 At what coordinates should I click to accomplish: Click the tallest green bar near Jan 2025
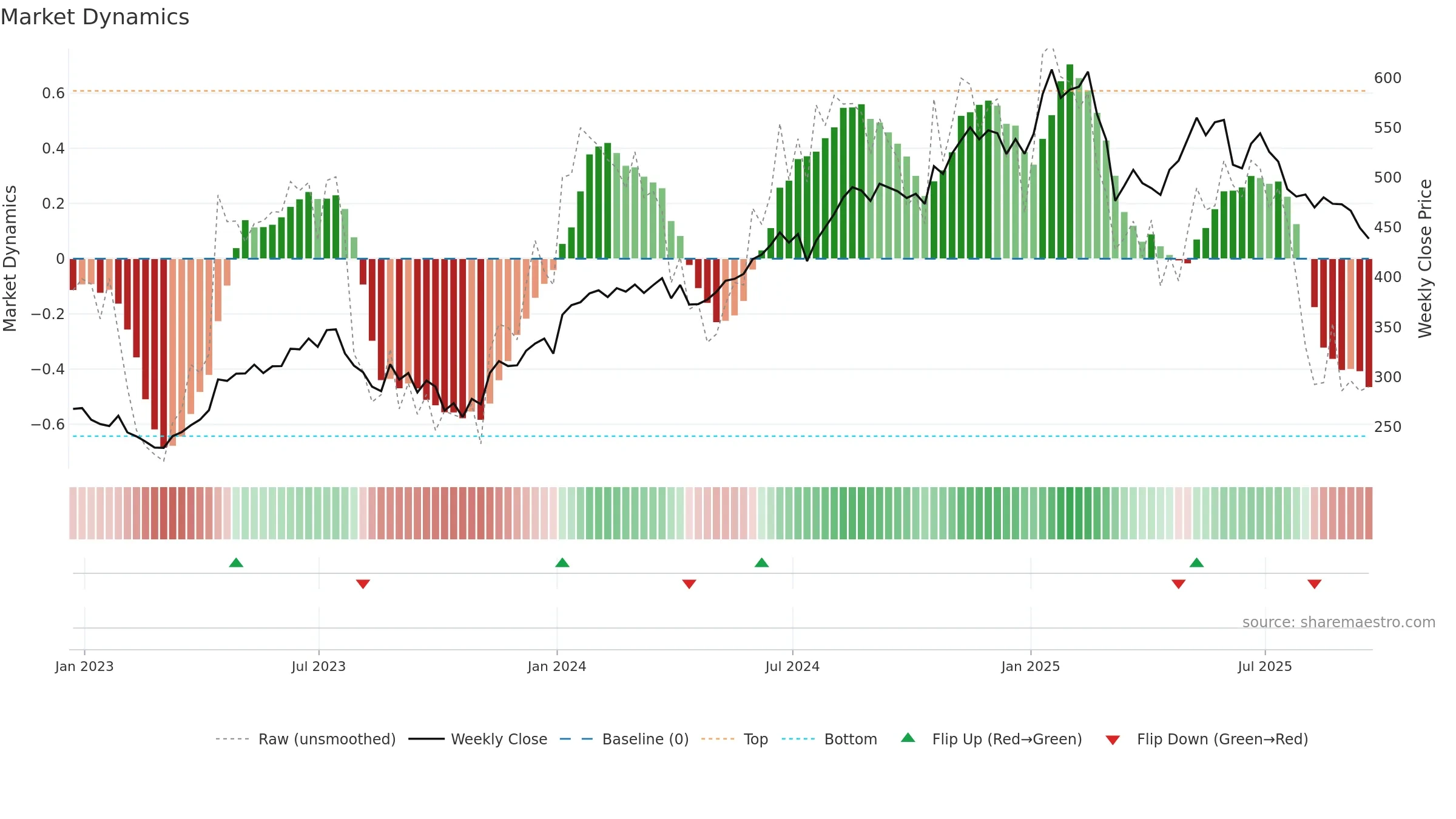pyautogui.click(x=1070, y=161)
